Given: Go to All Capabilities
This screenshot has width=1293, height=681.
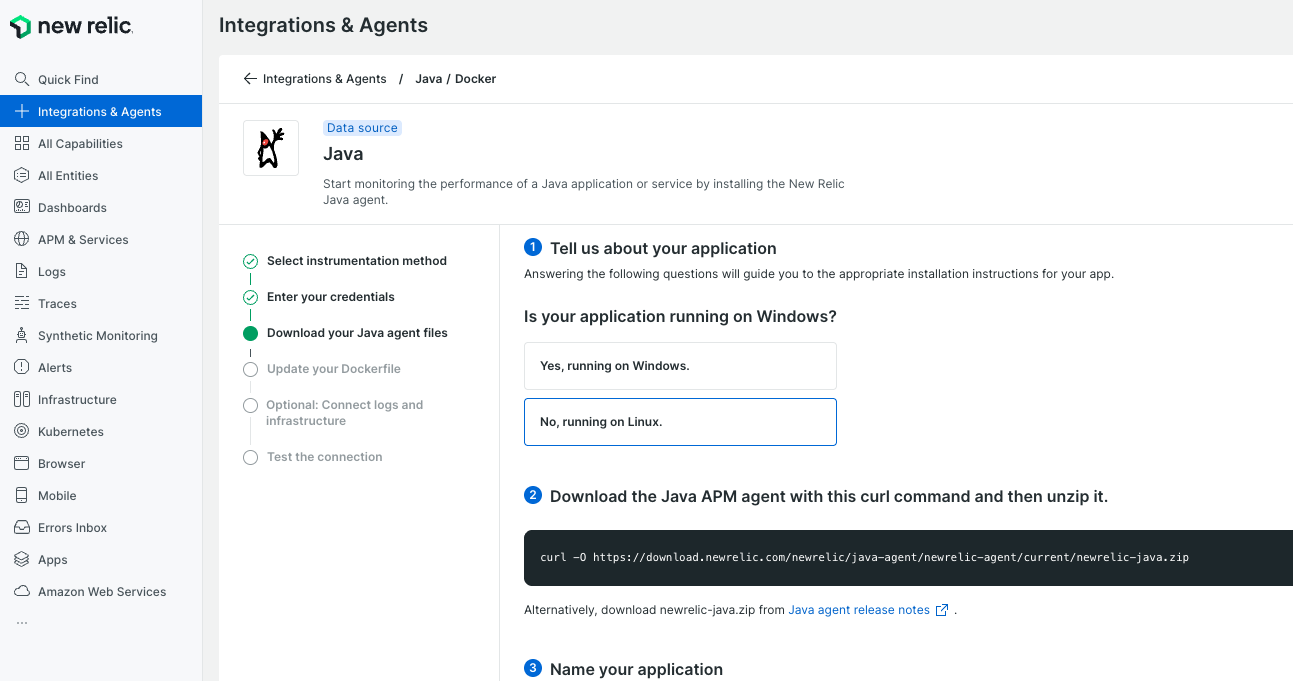Looking at the screenshot, I should [x=101, y=143].
